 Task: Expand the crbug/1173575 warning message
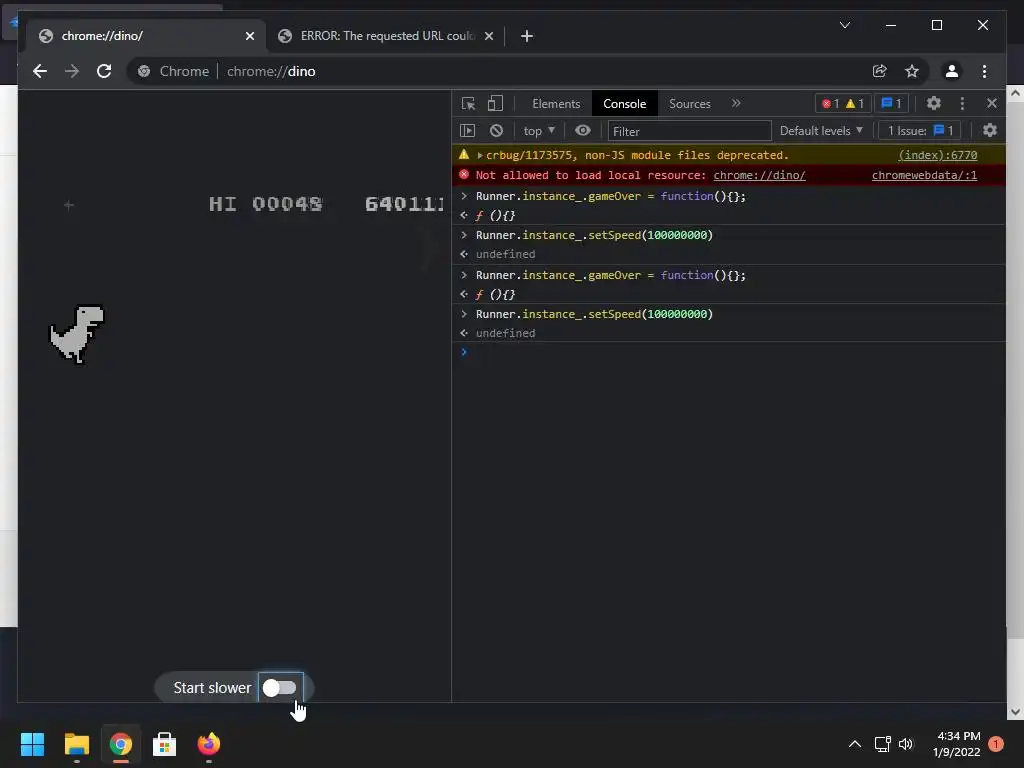480,155
